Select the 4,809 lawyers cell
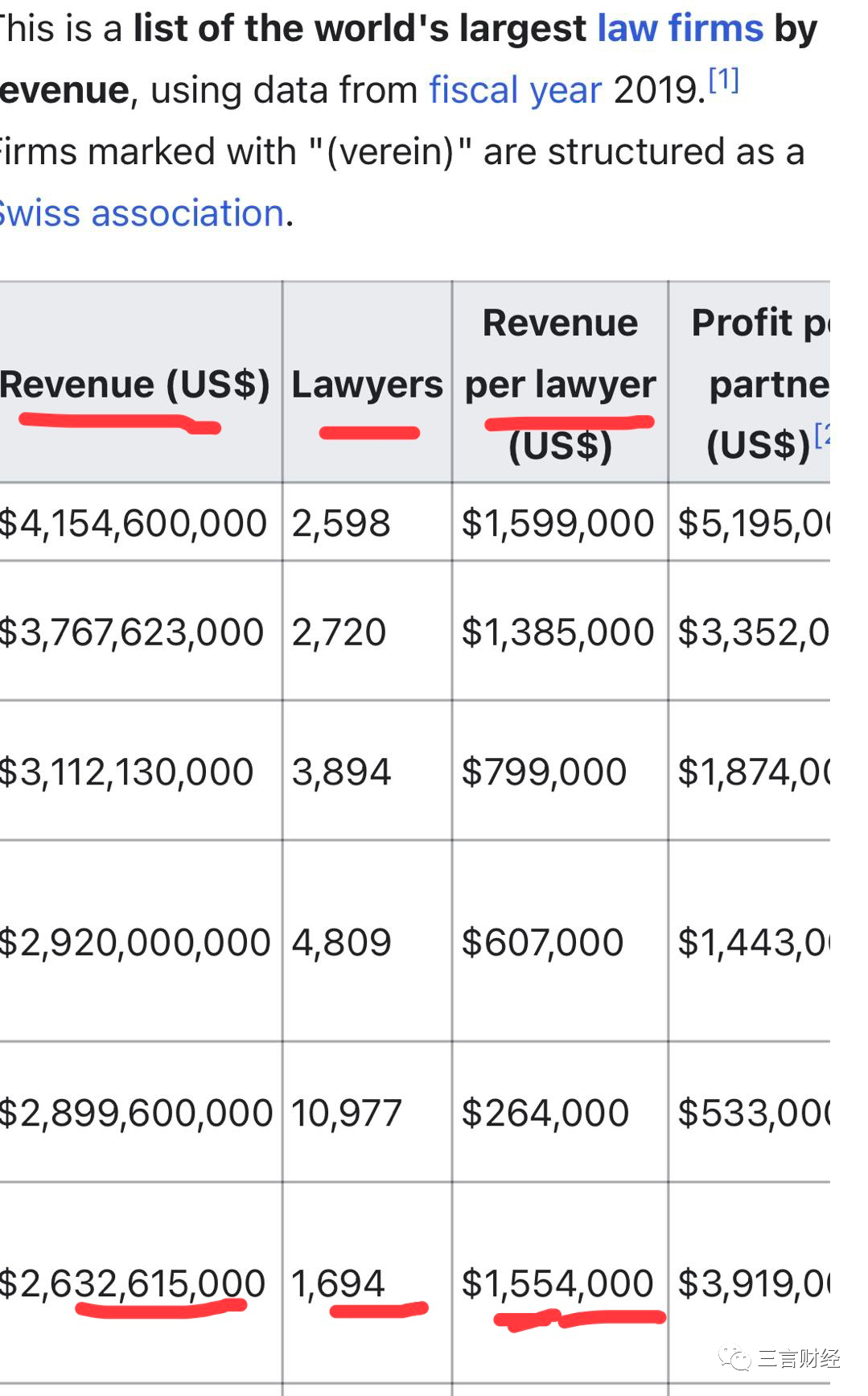 pos(341,942)
